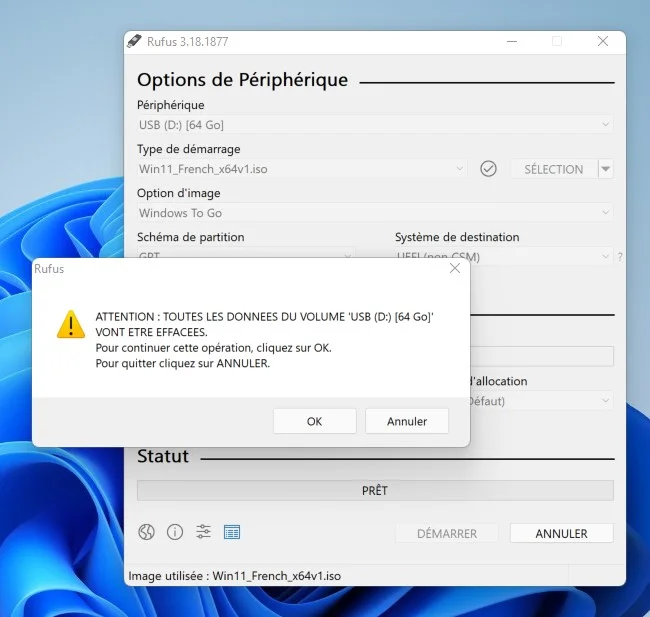Click the ANNULER button in main window
The width and height of the screenshot is (650, 617).
coord(562,533)
